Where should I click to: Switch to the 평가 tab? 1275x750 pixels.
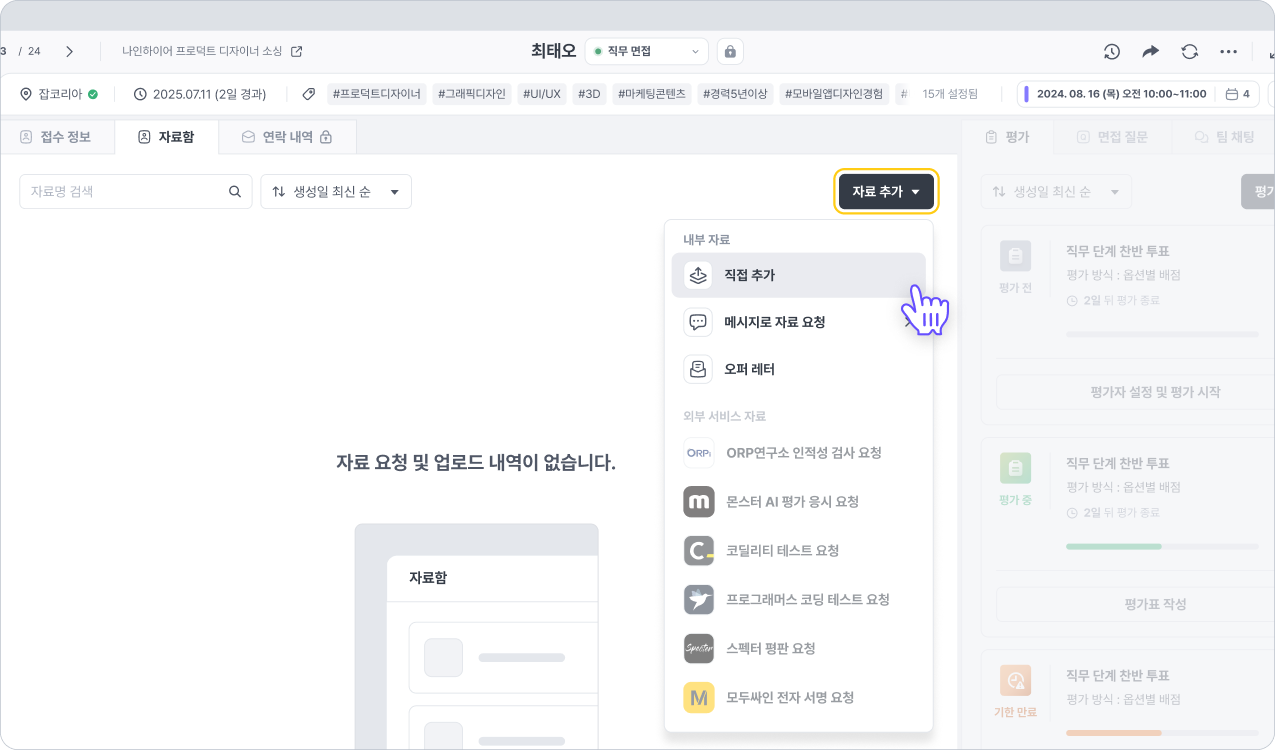tap(1007, 137)
